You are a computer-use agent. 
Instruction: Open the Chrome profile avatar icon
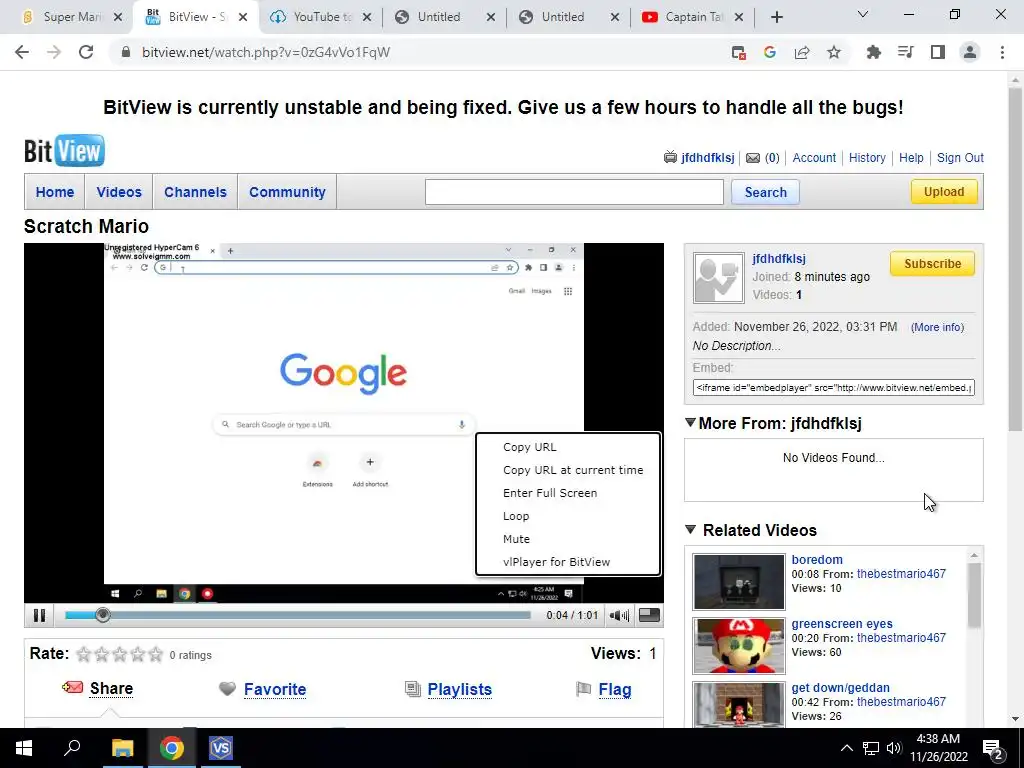tap(970, 52)
